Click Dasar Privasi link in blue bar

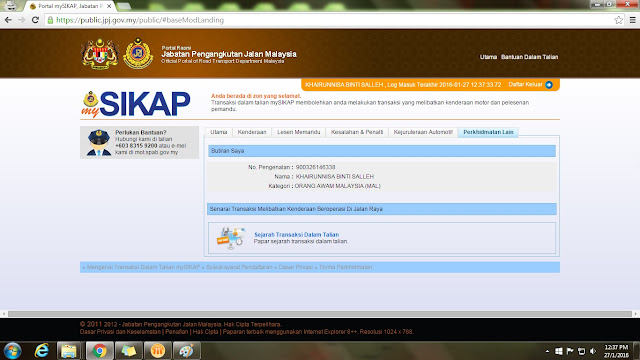(296, 267)
